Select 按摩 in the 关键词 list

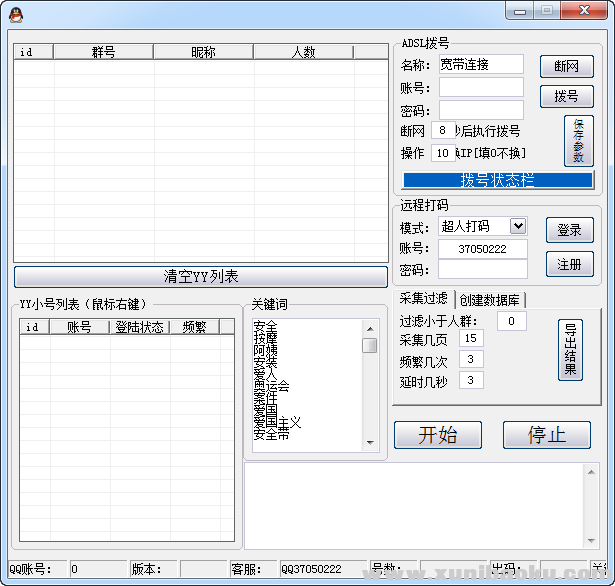(x=266, y=340)
